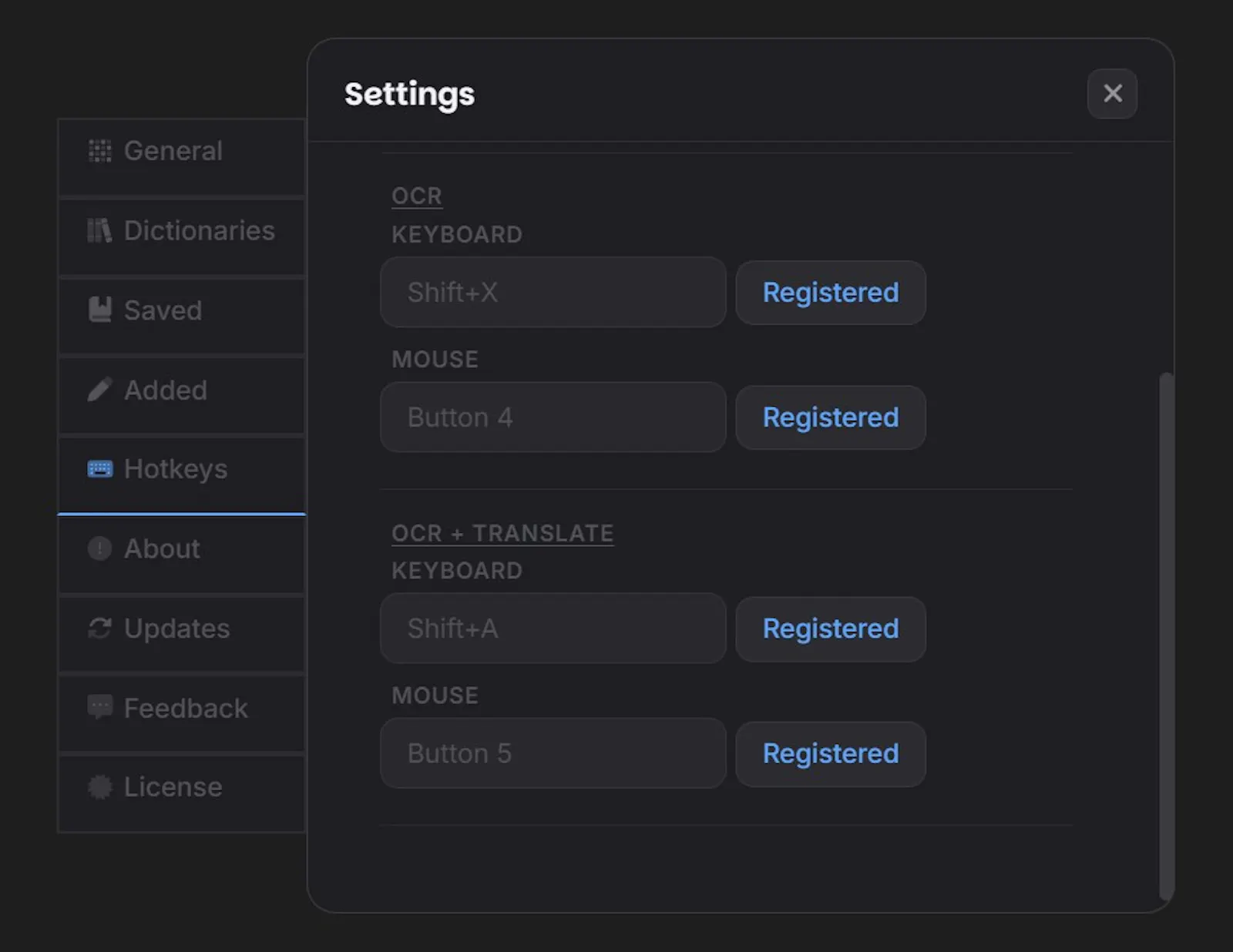The height and width of the screenshot is (952, 1233).
Task: Click the Added pencil icon
Action: tap(99, 390)
